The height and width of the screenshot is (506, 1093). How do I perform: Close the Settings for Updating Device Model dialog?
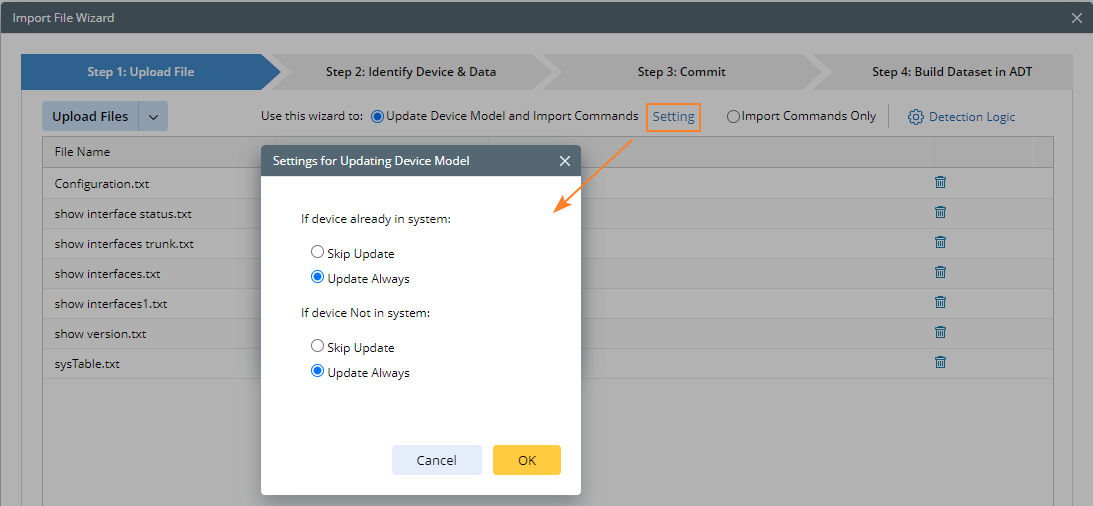click(565, 161)
